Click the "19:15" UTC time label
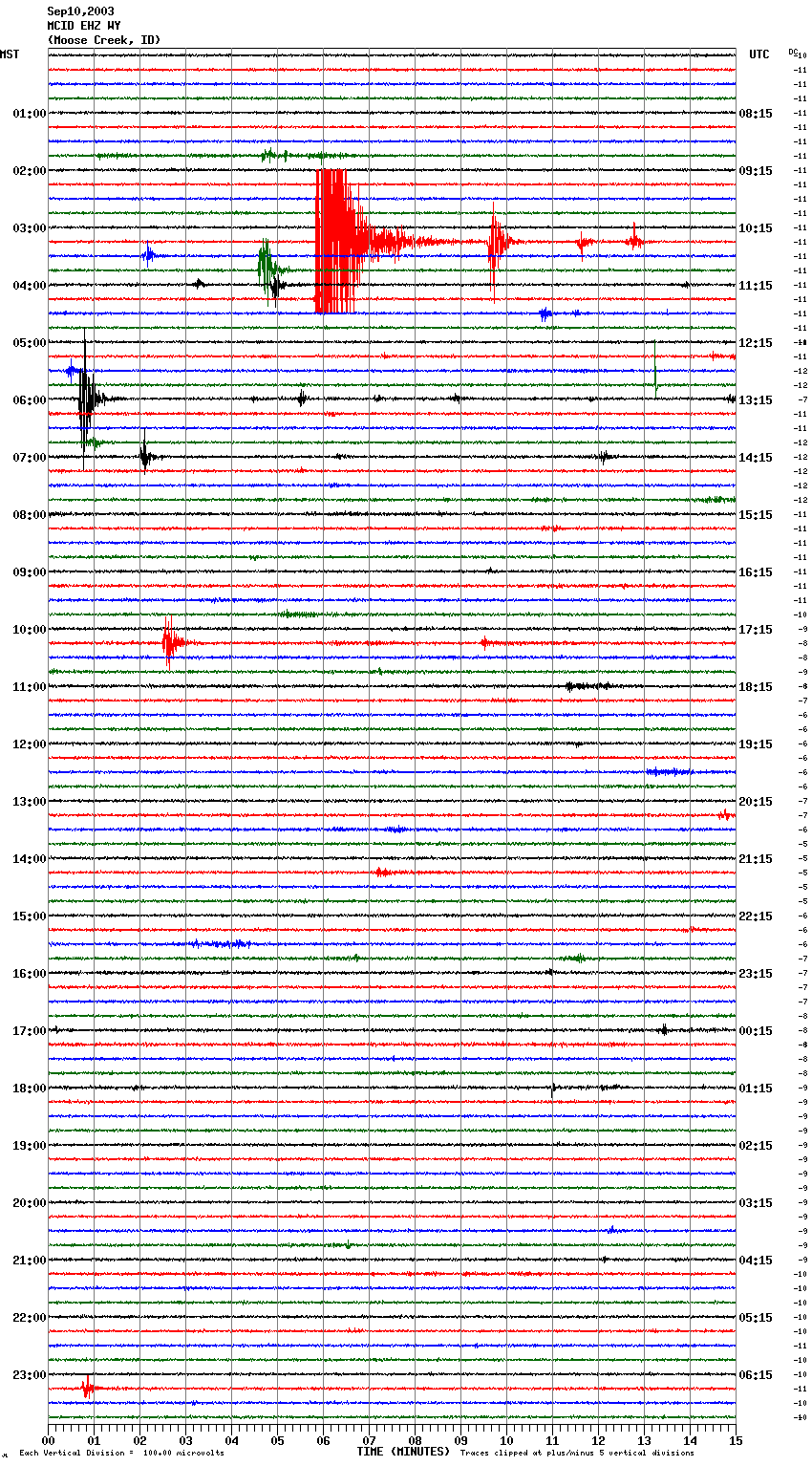The width and height of the screenshot is (812, 1466). 756,744
